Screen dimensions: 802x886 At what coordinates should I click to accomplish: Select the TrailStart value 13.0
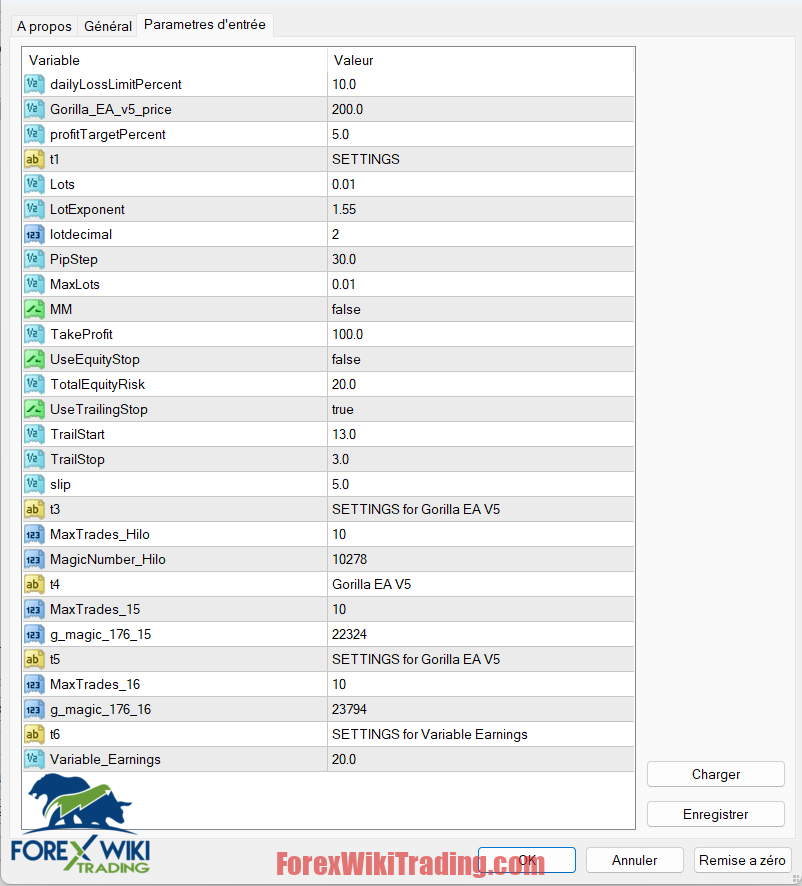344,434
